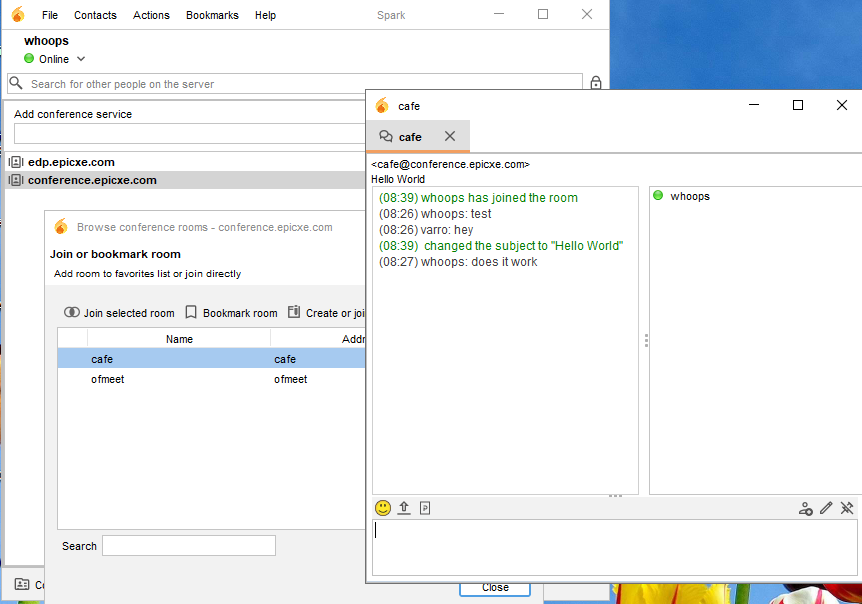Switch to the cafe chat tab

coord(410,137)
